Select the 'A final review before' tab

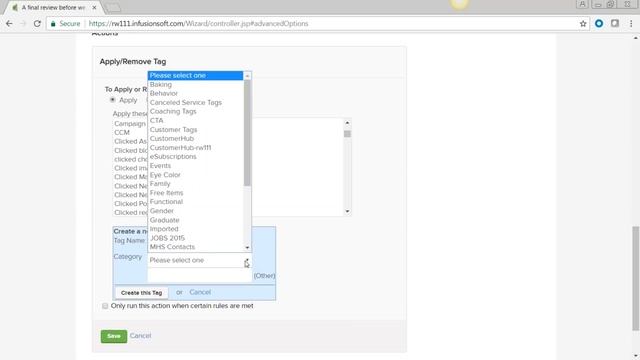53,7
